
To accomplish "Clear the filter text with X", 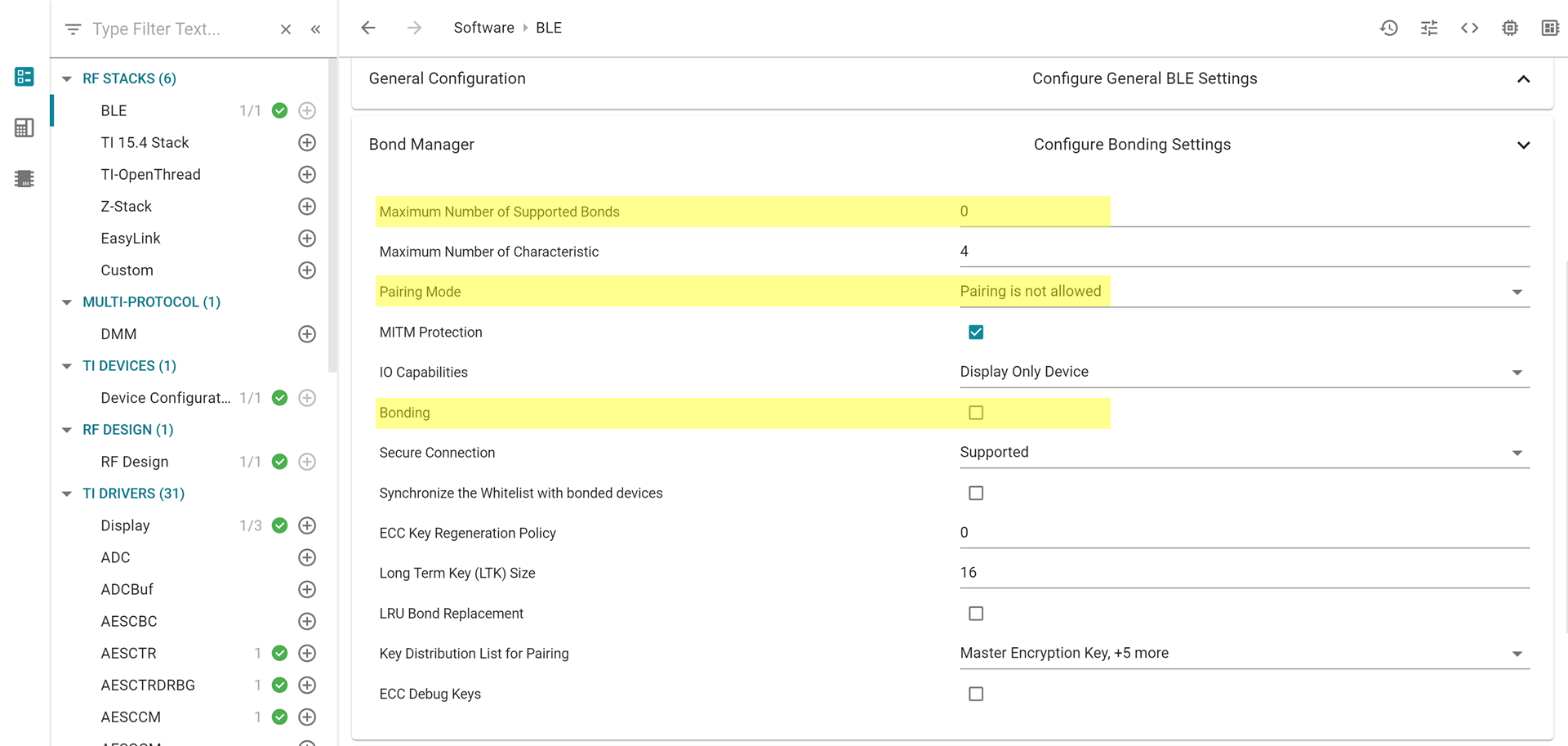I will click(x=286, y=29).
